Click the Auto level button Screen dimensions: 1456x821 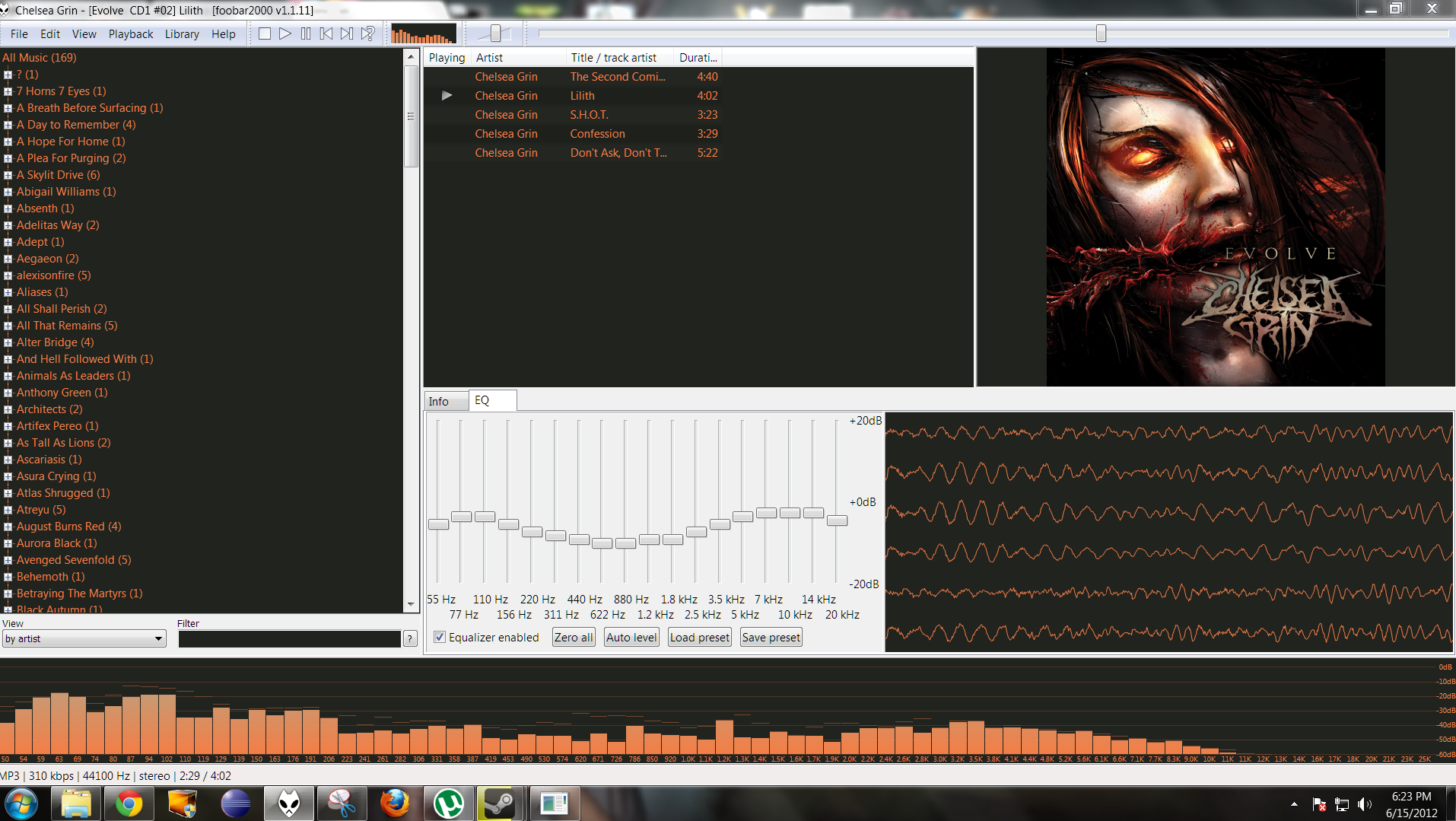pos(631,638)
